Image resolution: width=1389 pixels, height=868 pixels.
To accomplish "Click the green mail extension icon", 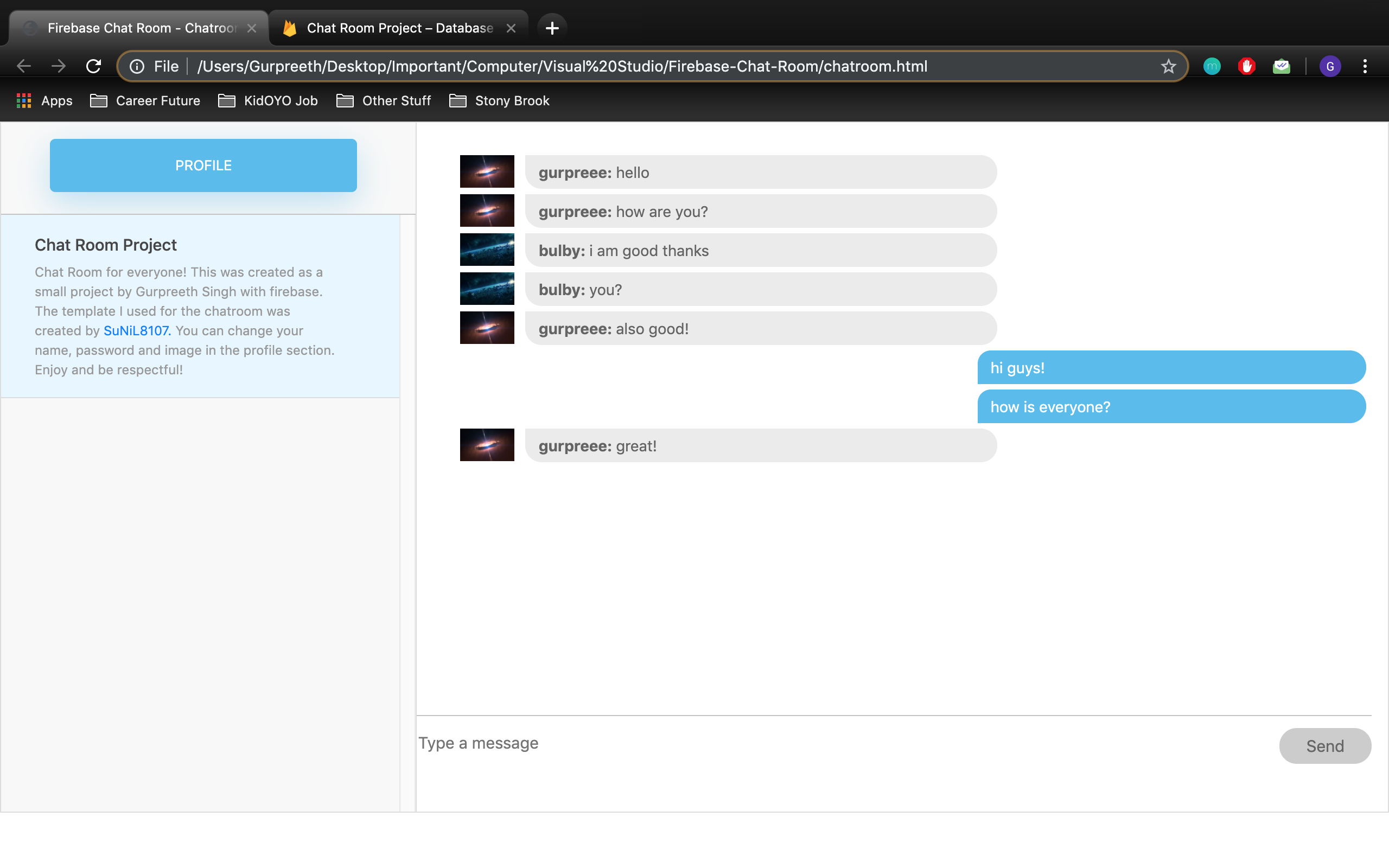I will 1281,67.
